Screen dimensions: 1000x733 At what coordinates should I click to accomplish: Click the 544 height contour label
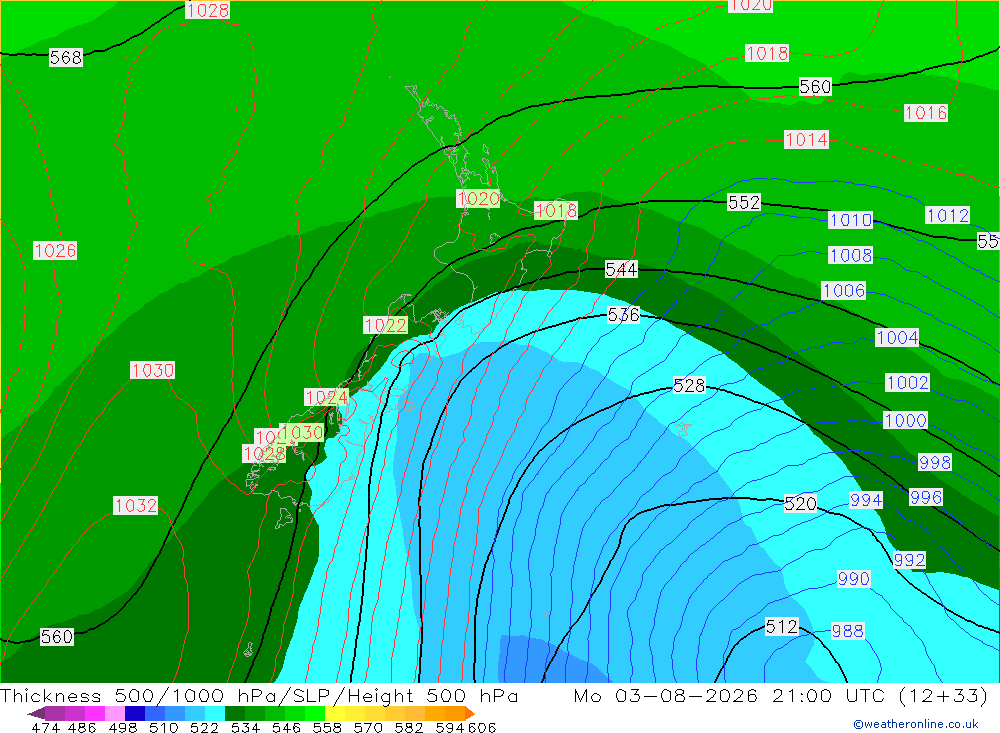621,270
